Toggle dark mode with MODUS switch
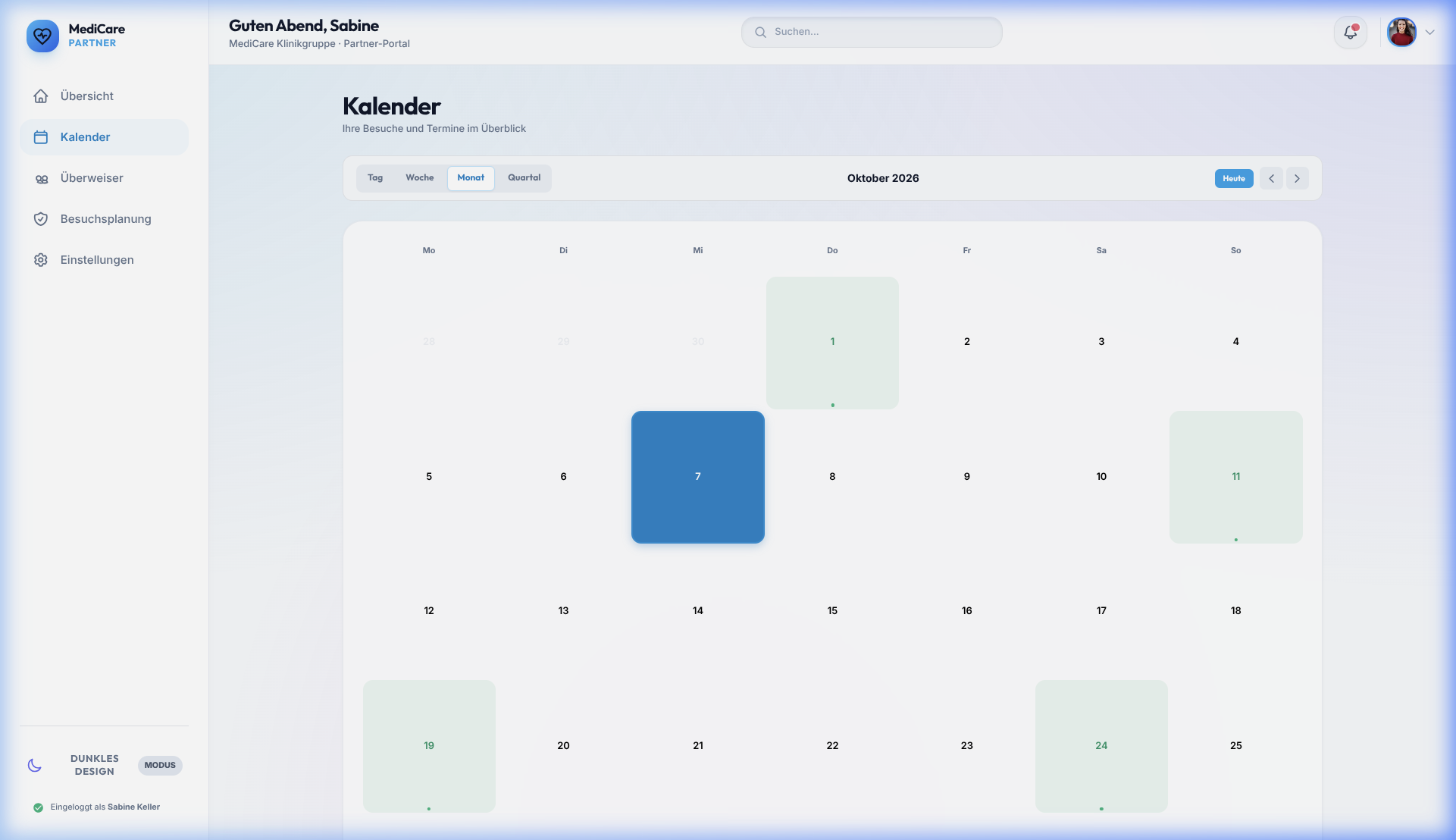The height and width of the screenshot is (840, 1456). 160,765
